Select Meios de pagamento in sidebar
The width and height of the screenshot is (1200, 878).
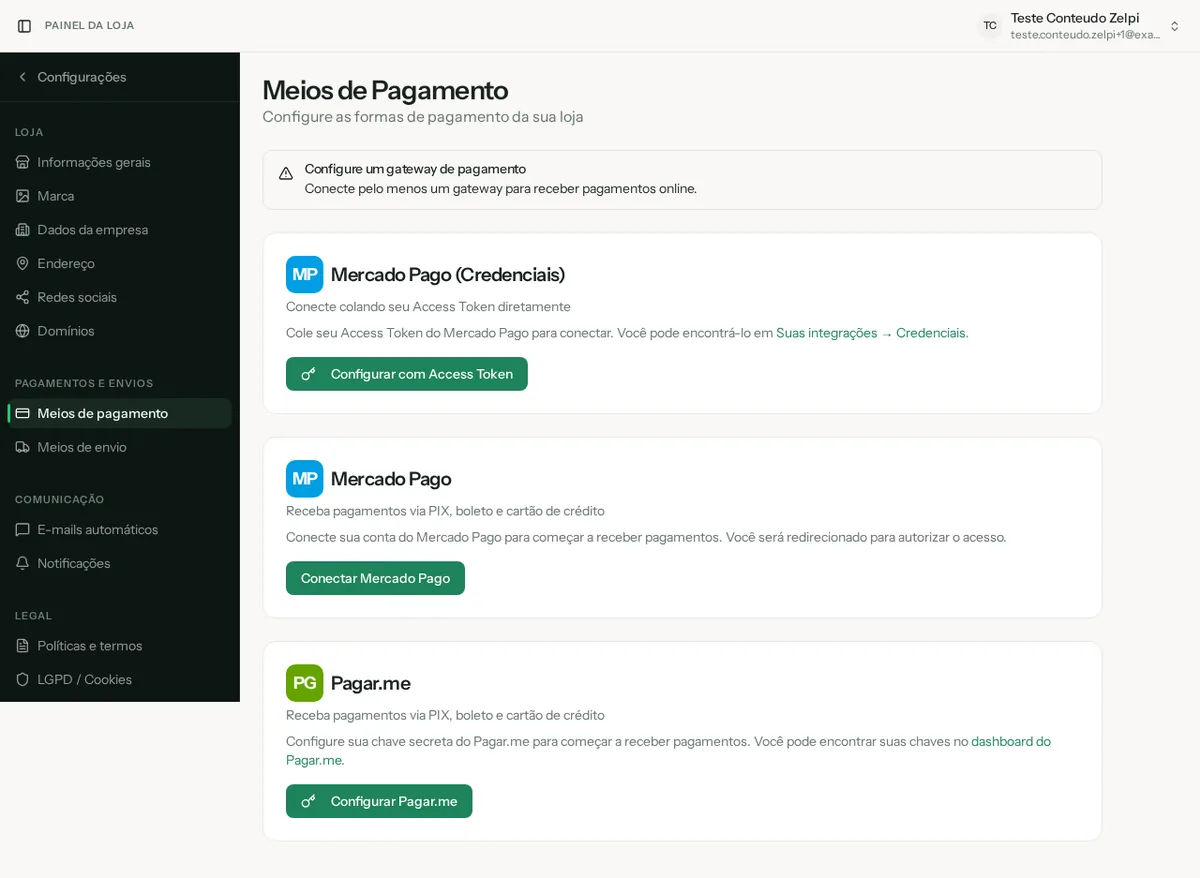pos(120,413)
